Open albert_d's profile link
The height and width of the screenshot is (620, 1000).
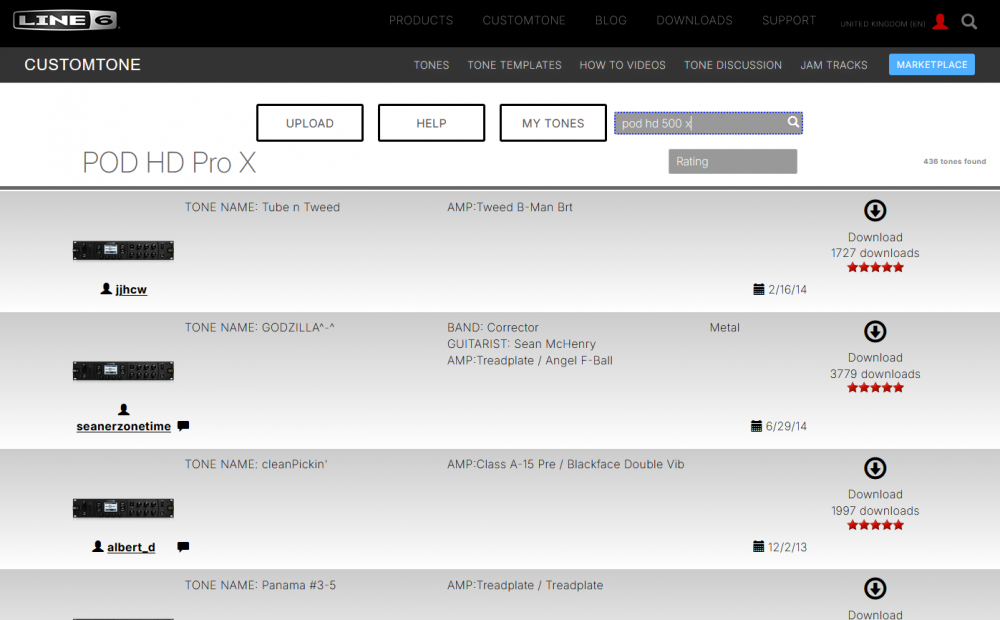131,547
